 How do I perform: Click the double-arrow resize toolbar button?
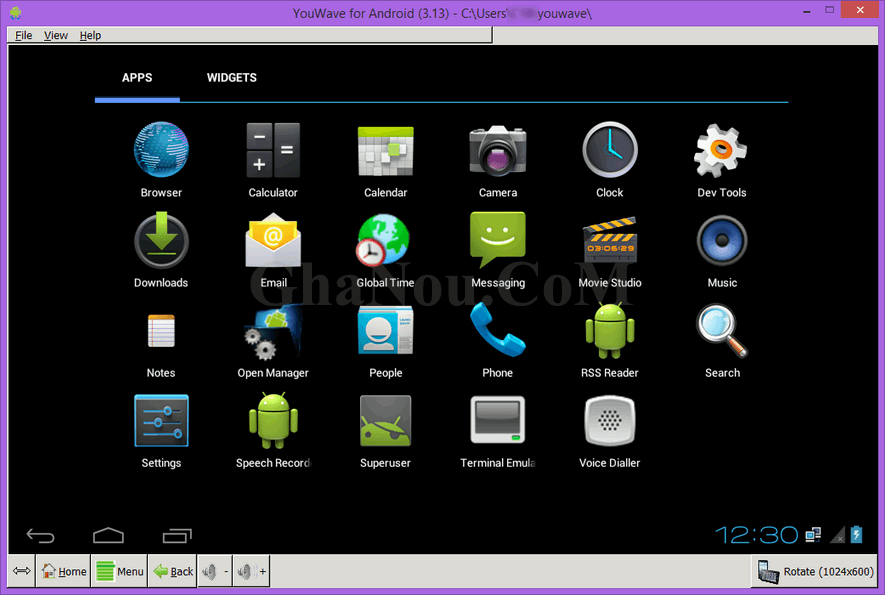pyautogui.click(x=21, y=571)
